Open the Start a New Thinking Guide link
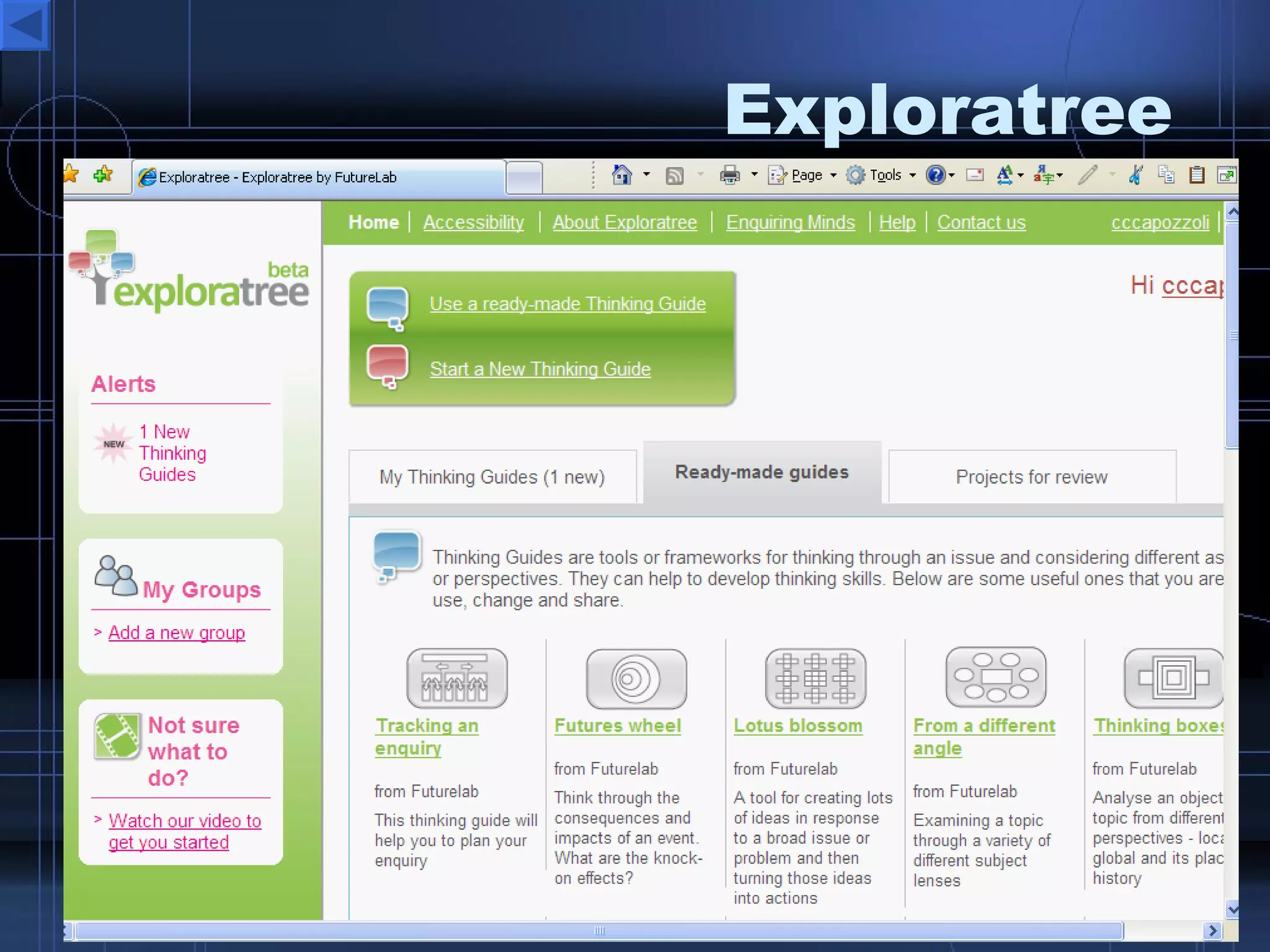The height and width of the screenshot is (952, 1270). coord(540,369)
